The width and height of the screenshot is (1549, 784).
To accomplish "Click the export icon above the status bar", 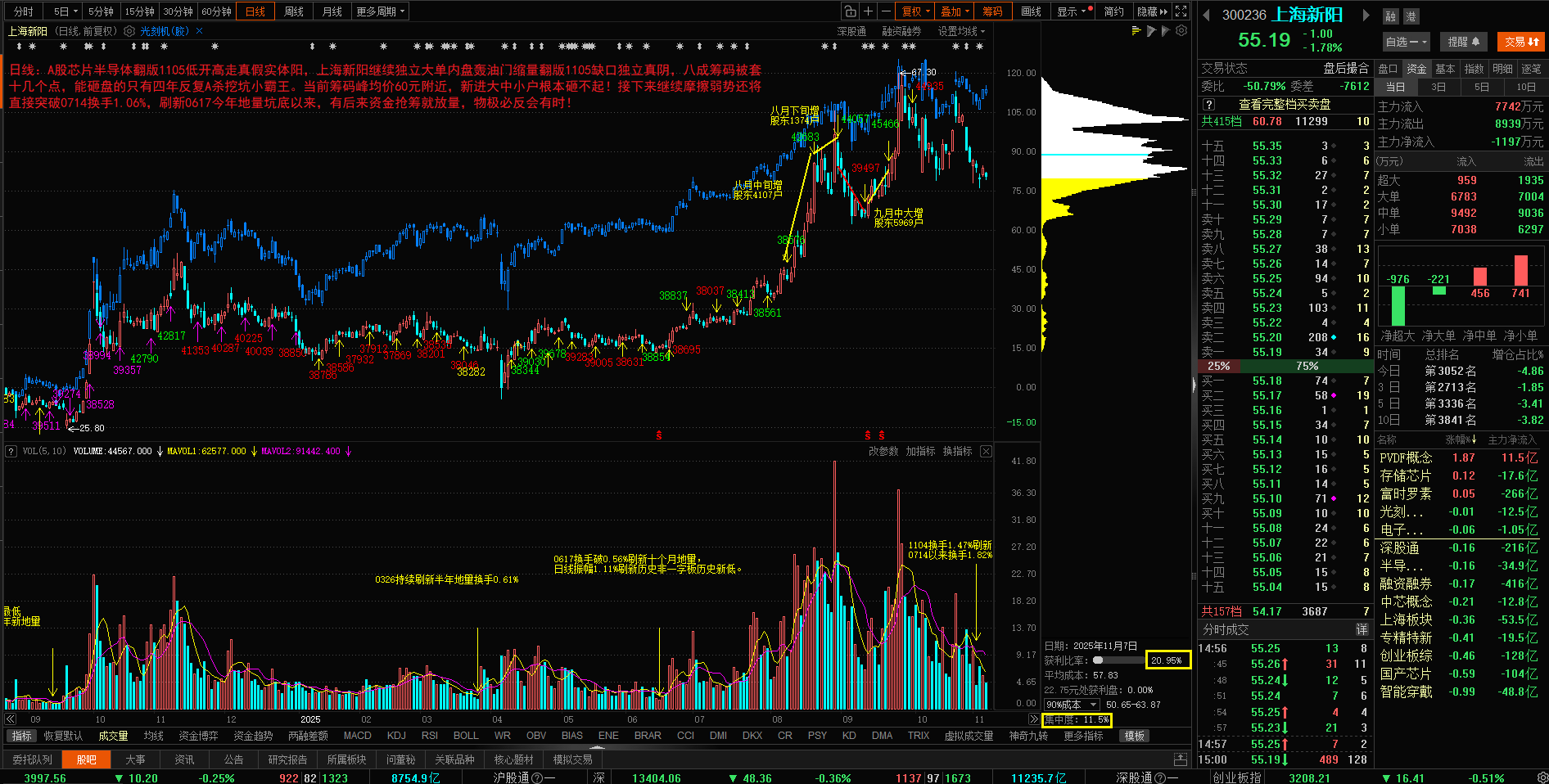I will point(1180,759).
